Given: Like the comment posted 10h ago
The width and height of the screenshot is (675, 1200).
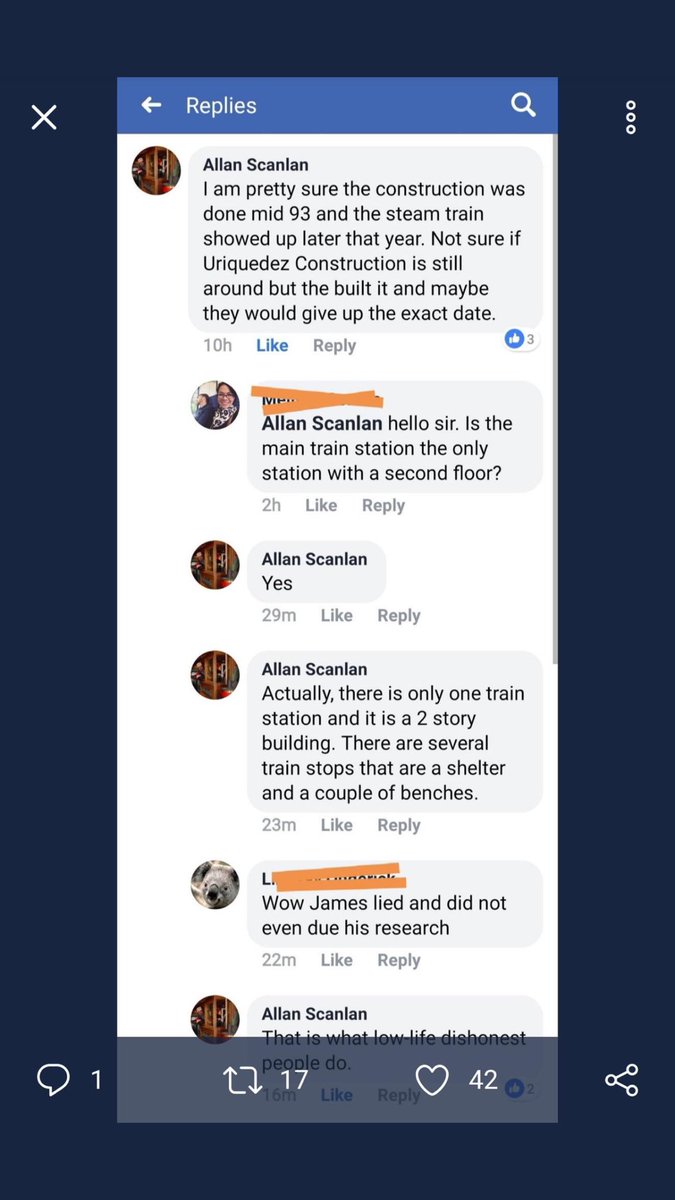Looking at the screenshot, I should [x=272, y=345].
